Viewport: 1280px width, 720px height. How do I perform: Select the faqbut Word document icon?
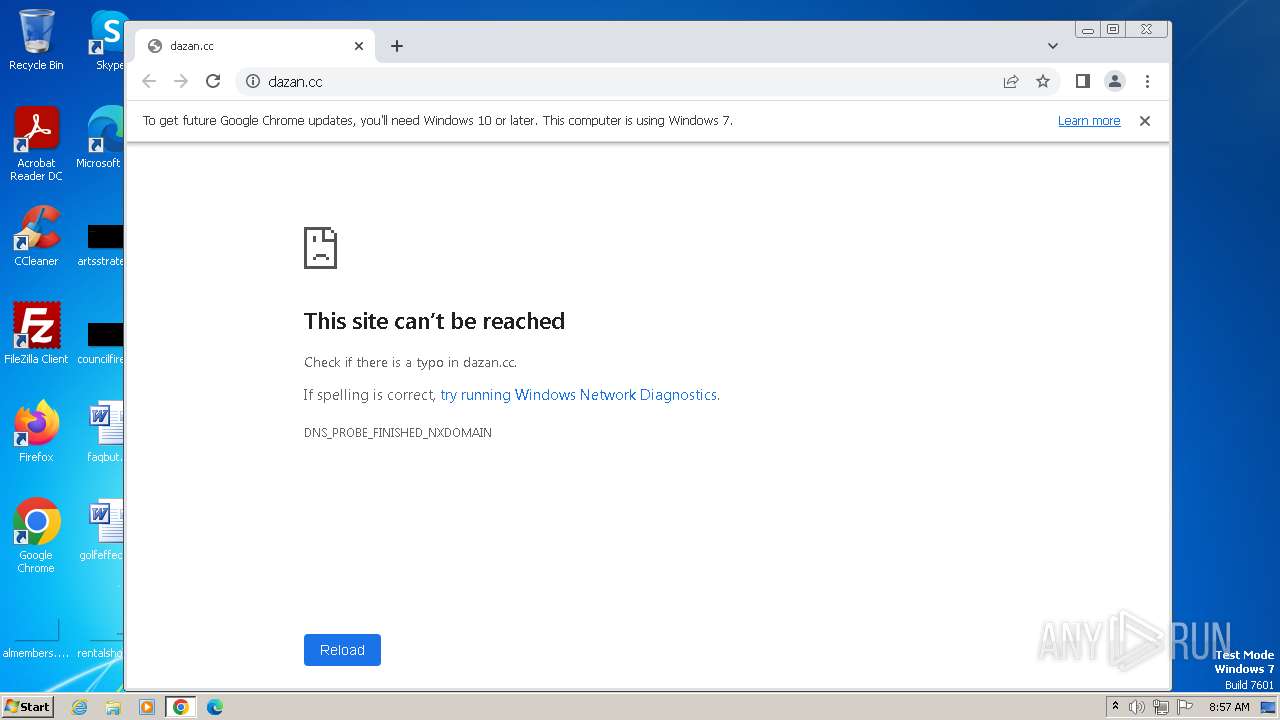[104, 431]
